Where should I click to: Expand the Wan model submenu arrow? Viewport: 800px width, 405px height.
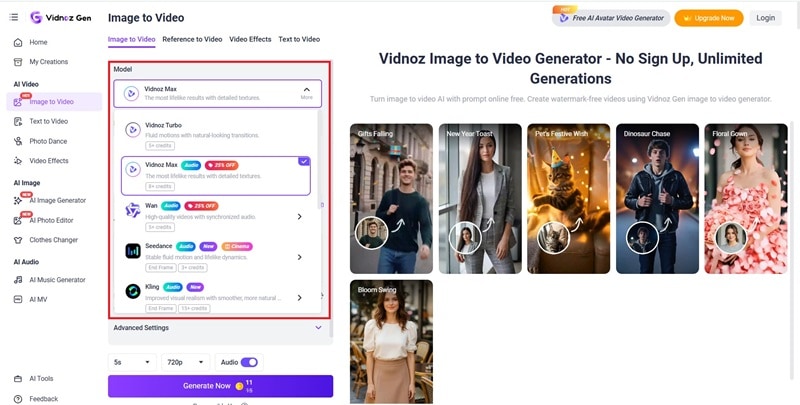(x=299, y=217)
